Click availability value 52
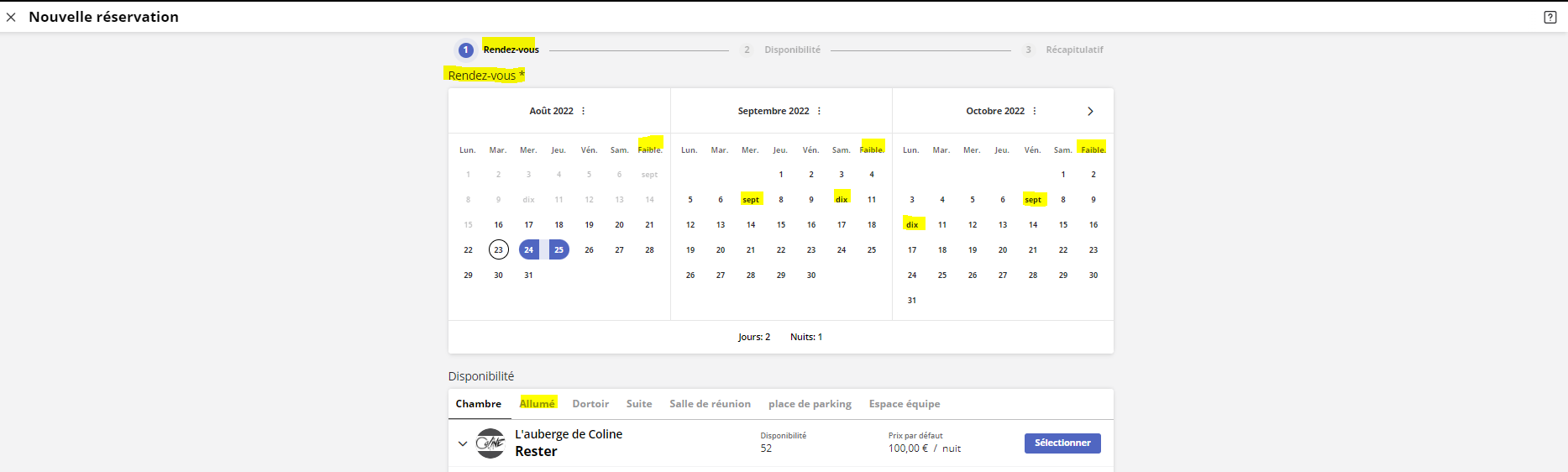The width and height of the screenshot is (1568, 472). (766, 448)
